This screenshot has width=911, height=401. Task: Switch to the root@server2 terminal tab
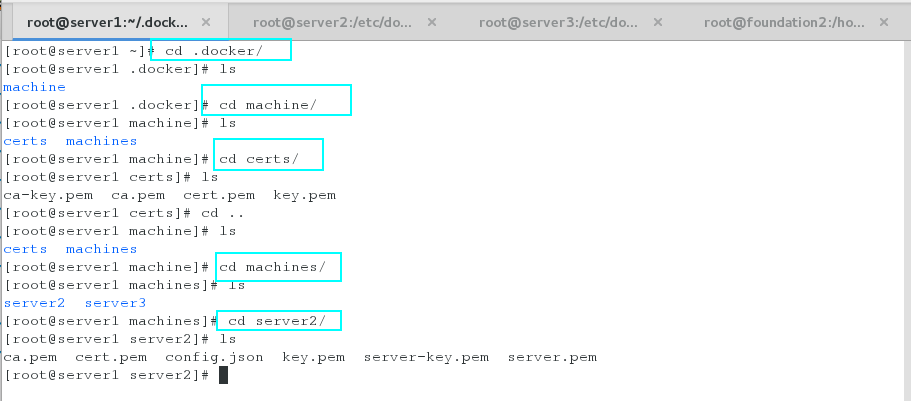tap(332, 23)
